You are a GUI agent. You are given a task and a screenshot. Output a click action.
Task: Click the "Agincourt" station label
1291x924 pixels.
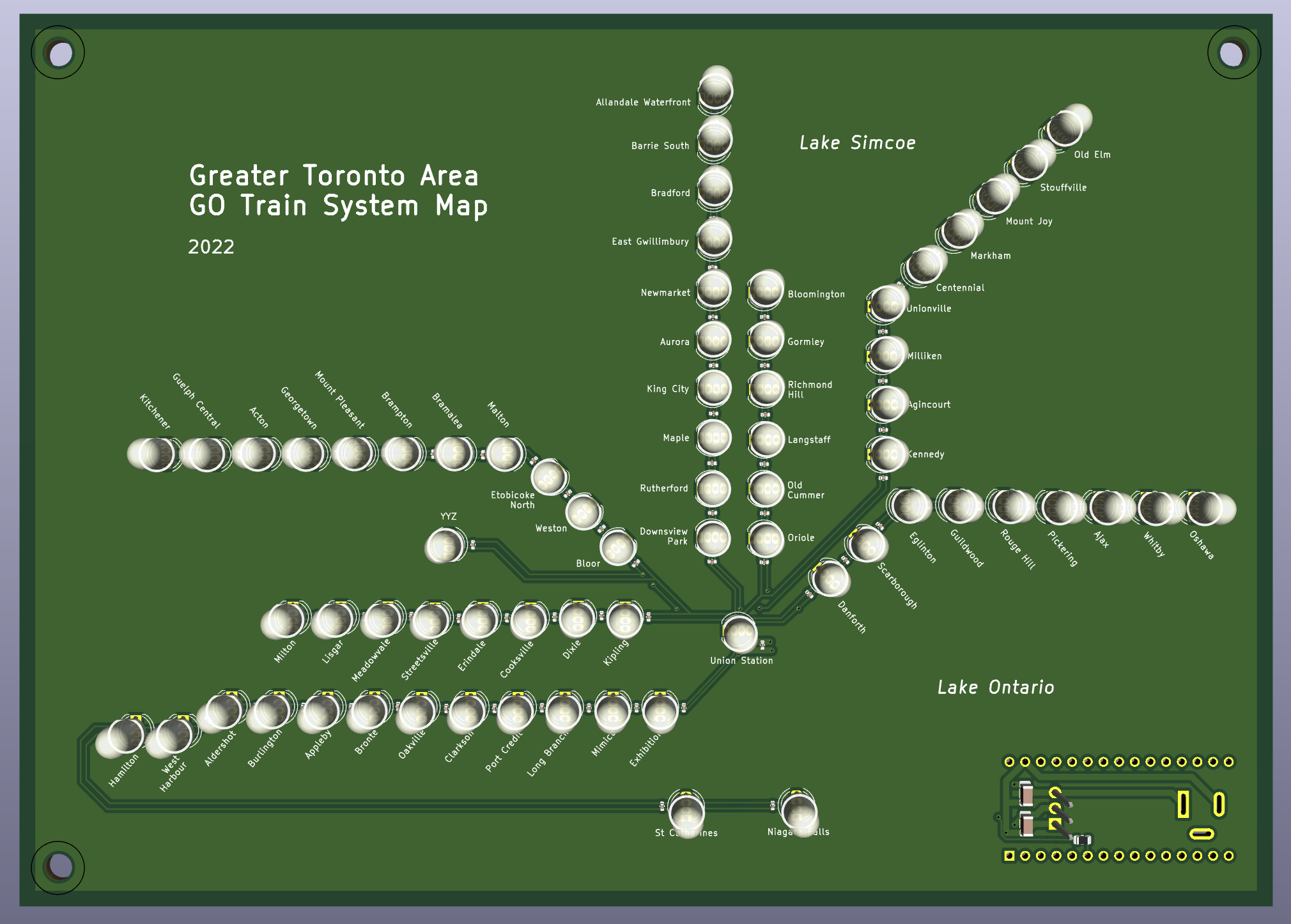point(929,404)
